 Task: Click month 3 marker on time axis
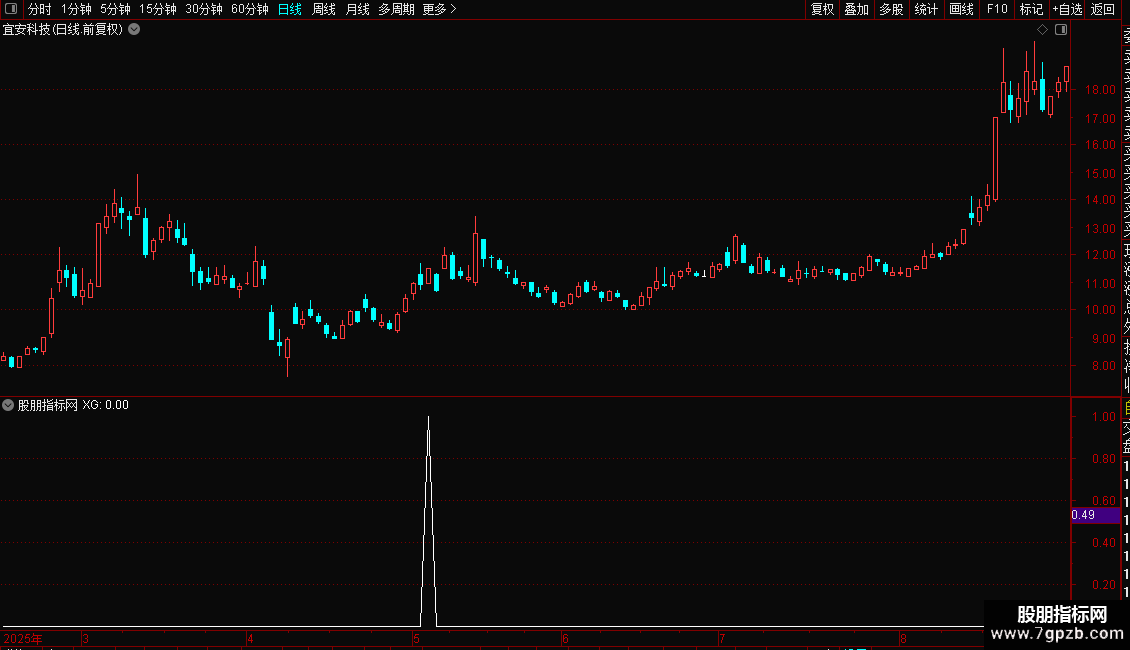tap(85, 638)
